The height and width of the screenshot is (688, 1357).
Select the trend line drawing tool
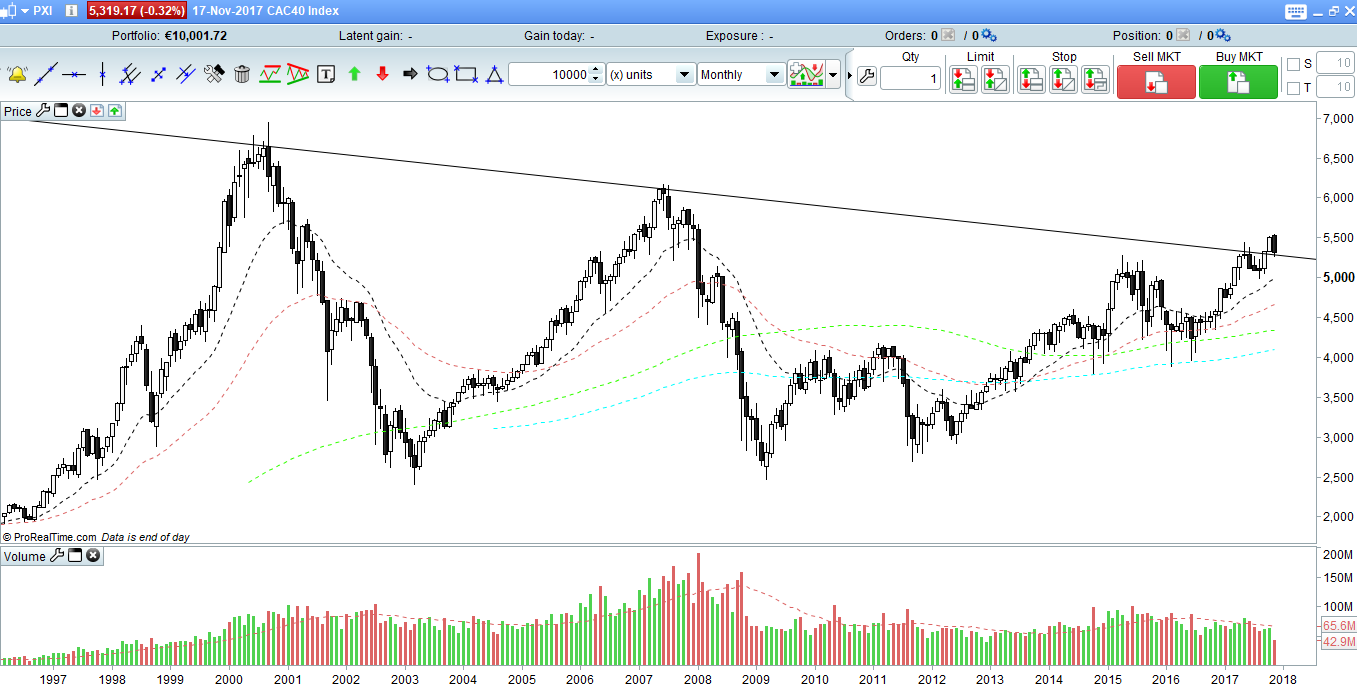[x=45, y=74]
